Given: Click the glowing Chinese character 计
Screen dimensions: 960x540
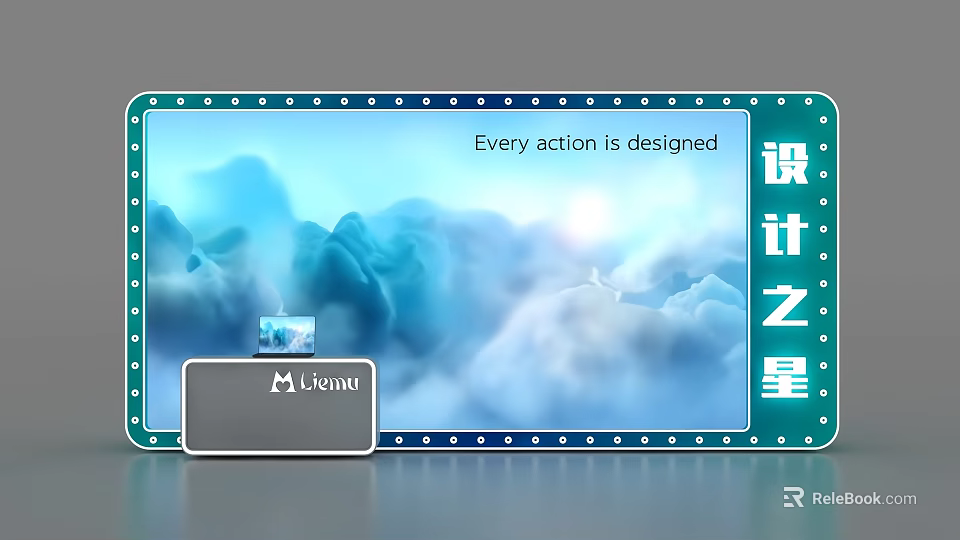Looking at the screenshot, I should pyautogui.click(x=784, y=234).
